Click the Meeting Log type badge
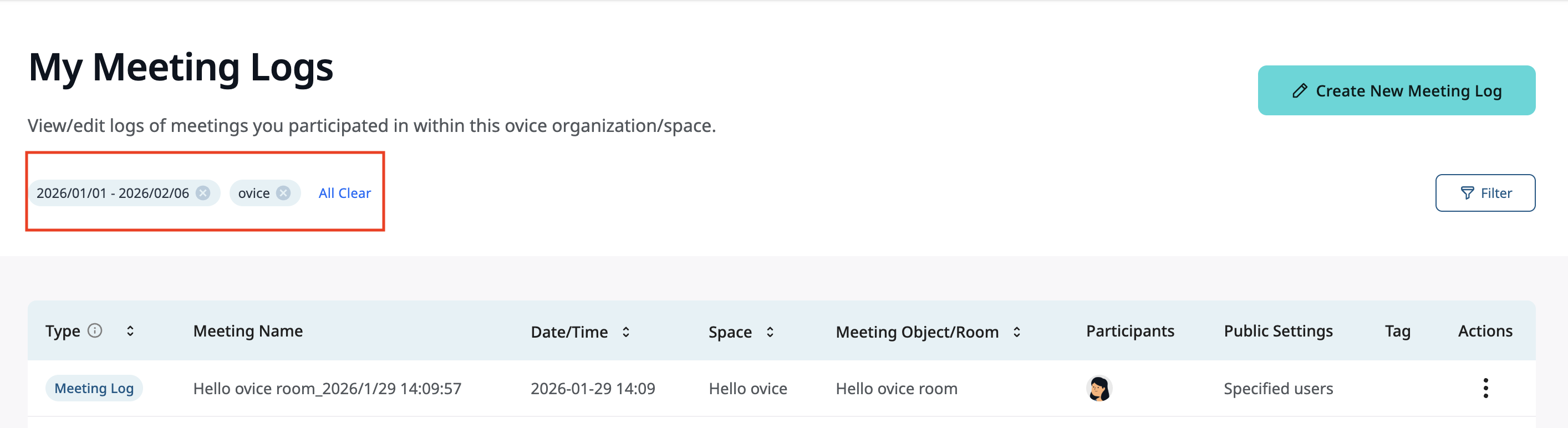Screen dimensions: 1568x428 pyautogui.click(x=94, y=388)
